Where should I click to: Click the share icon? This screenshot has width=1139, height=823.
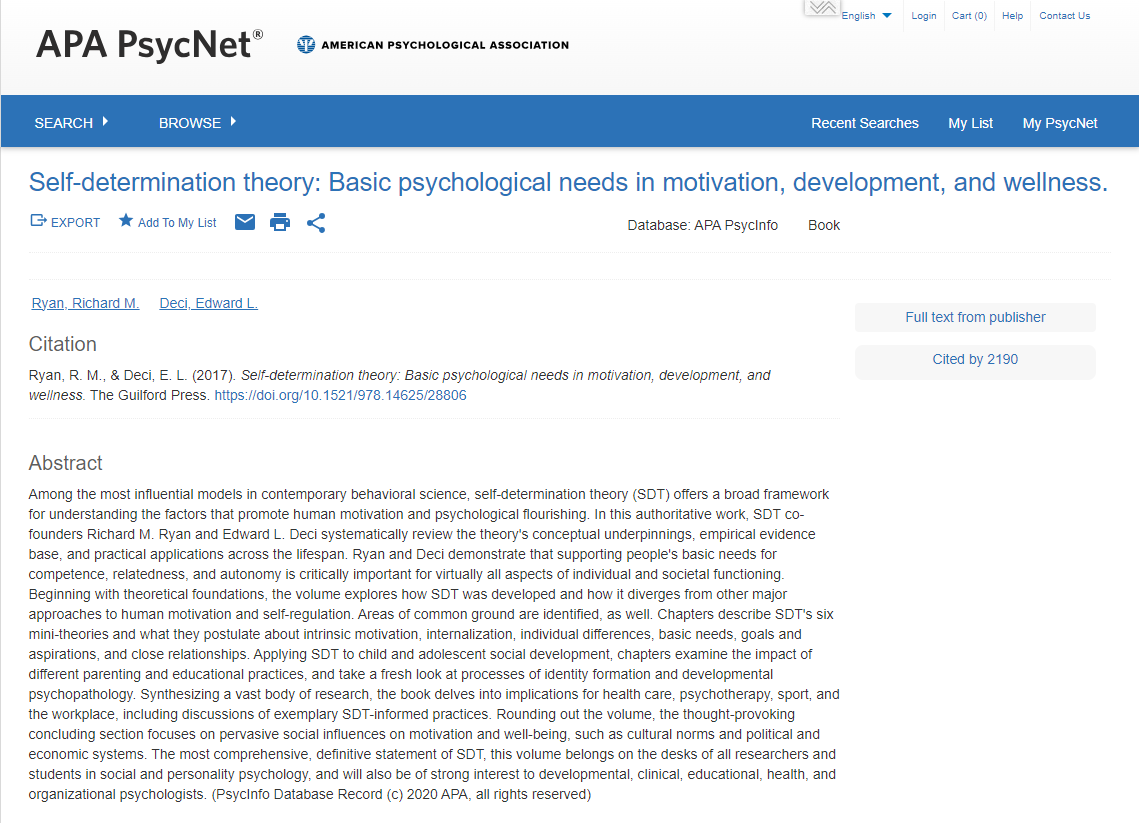click(x=316, y=222)
